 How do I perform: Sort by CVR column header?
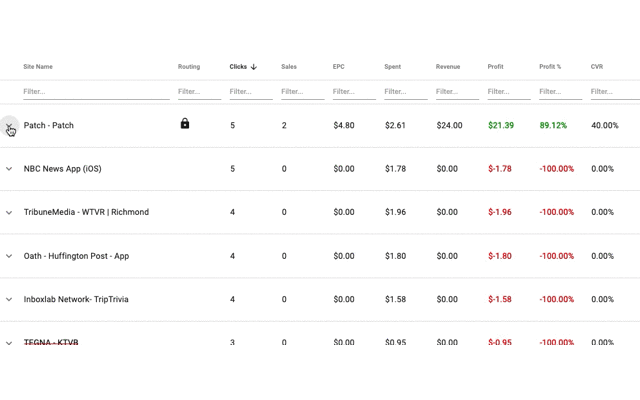coord(597,67)
